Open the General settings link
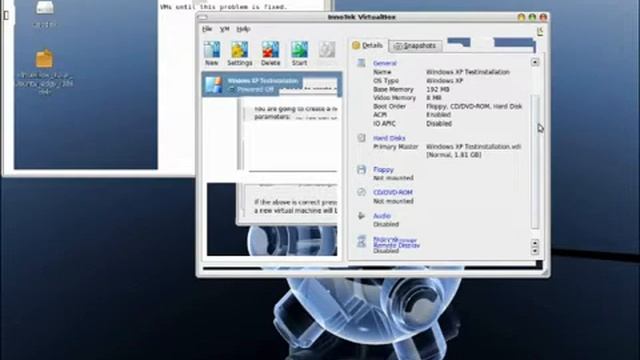Viewport: 640px width, 360px height. point(384,63)
